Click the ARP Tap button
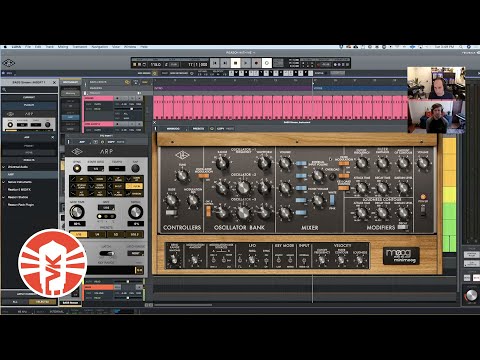This screenshot has height=360, width=480. 135,168
